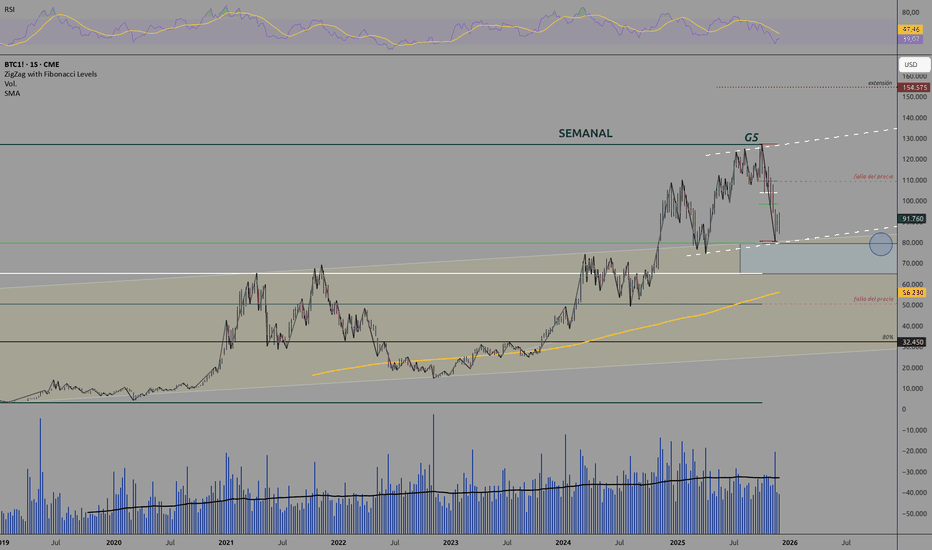Select the 80% level label
Viewport: 932px width, 550px height.
click(x=888, y=337)
